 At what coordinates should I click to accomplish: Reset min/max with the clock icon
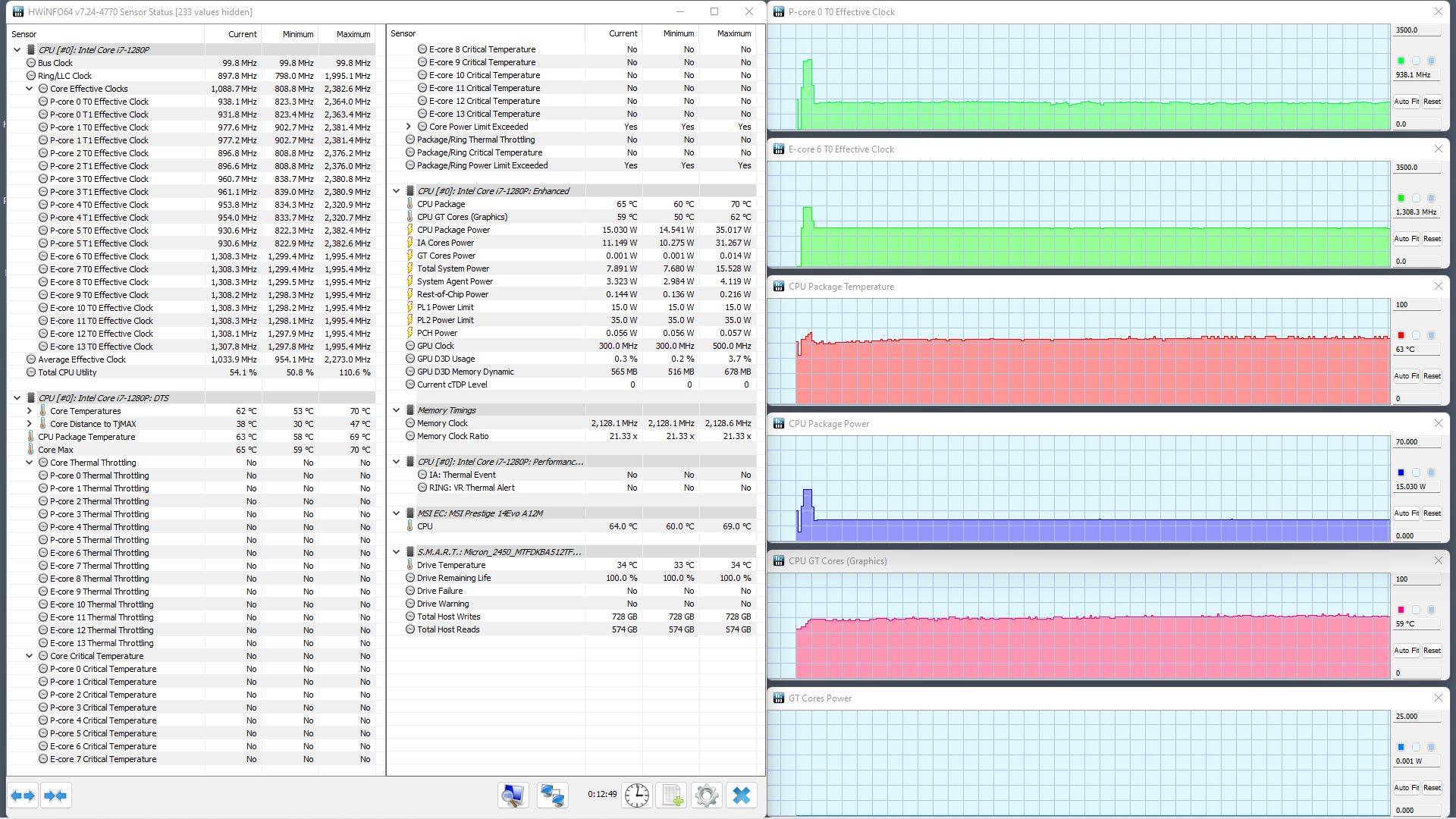coord(637,795)
